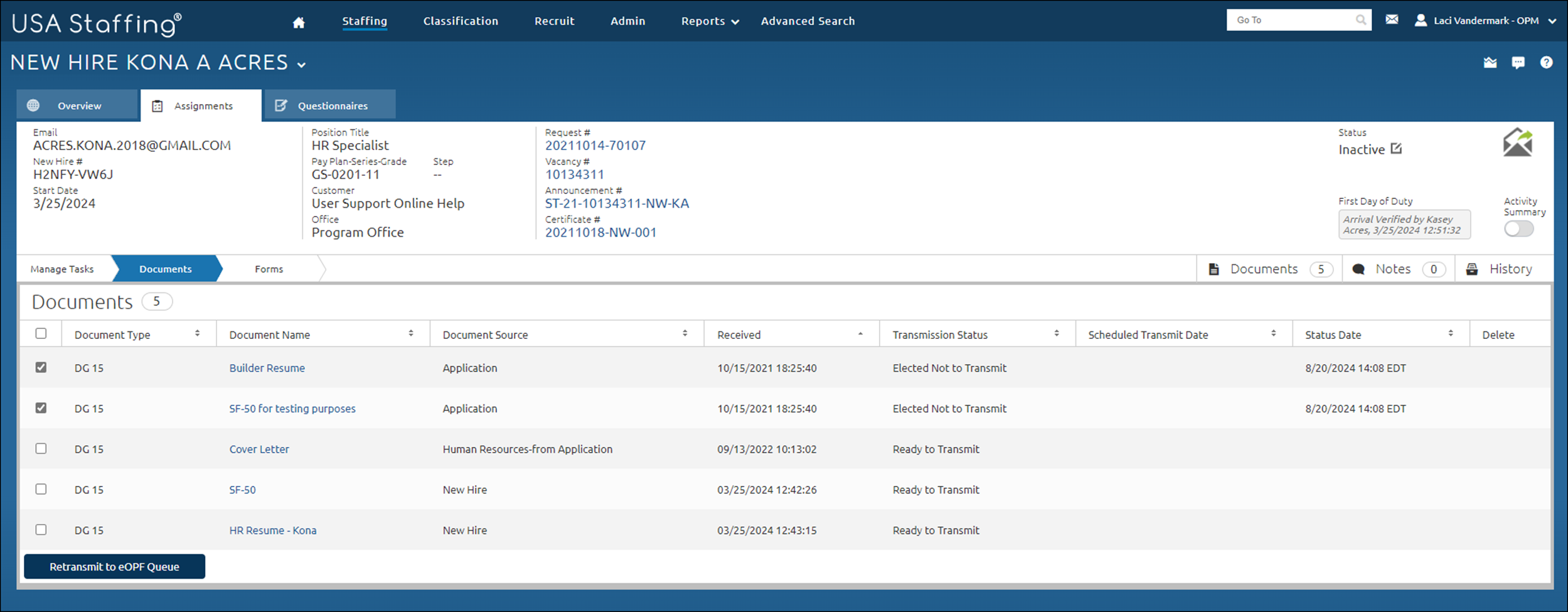This screenshot has height=612, width=1568.
Task: Open History using the printer icon
Action: pos(1473,269)
